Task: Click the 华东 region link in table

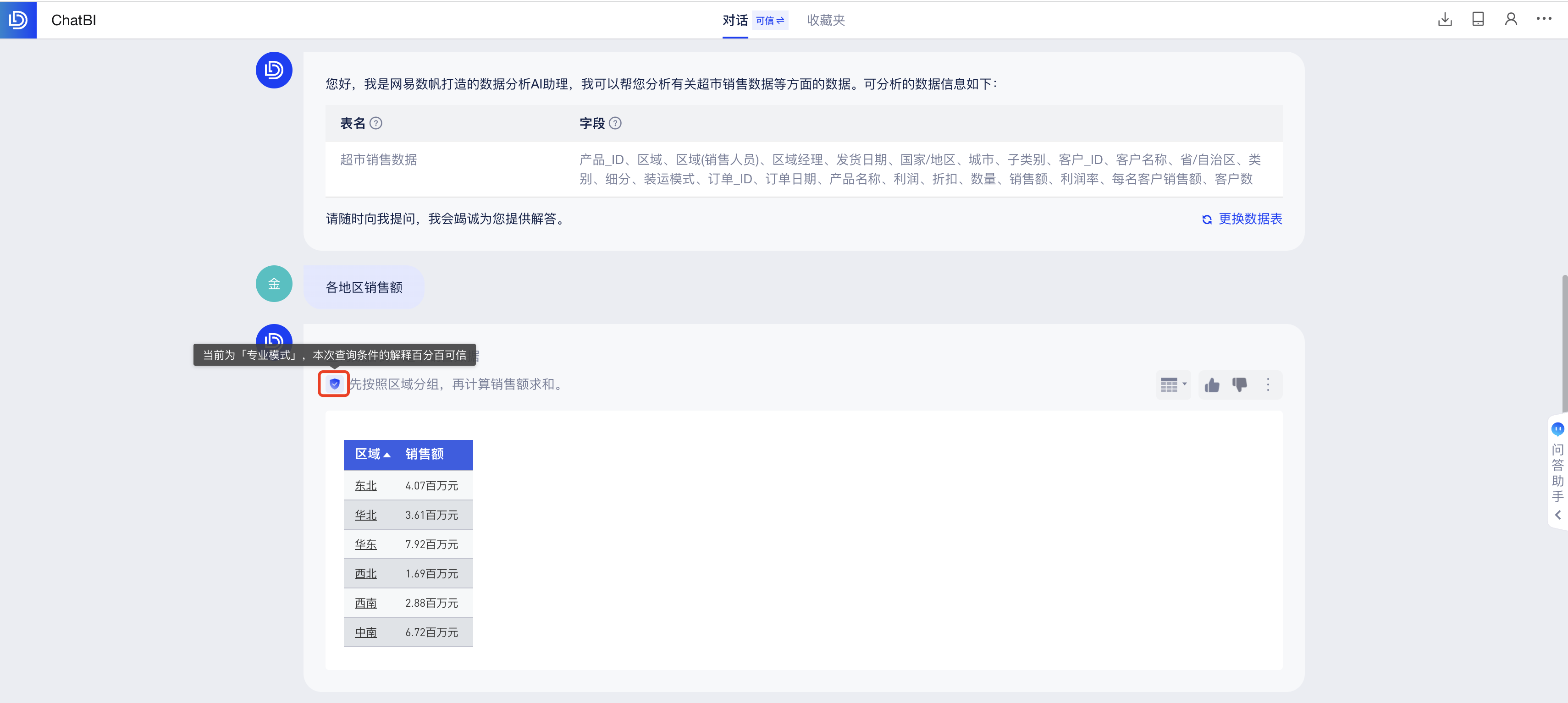Action: coord(366,545)
